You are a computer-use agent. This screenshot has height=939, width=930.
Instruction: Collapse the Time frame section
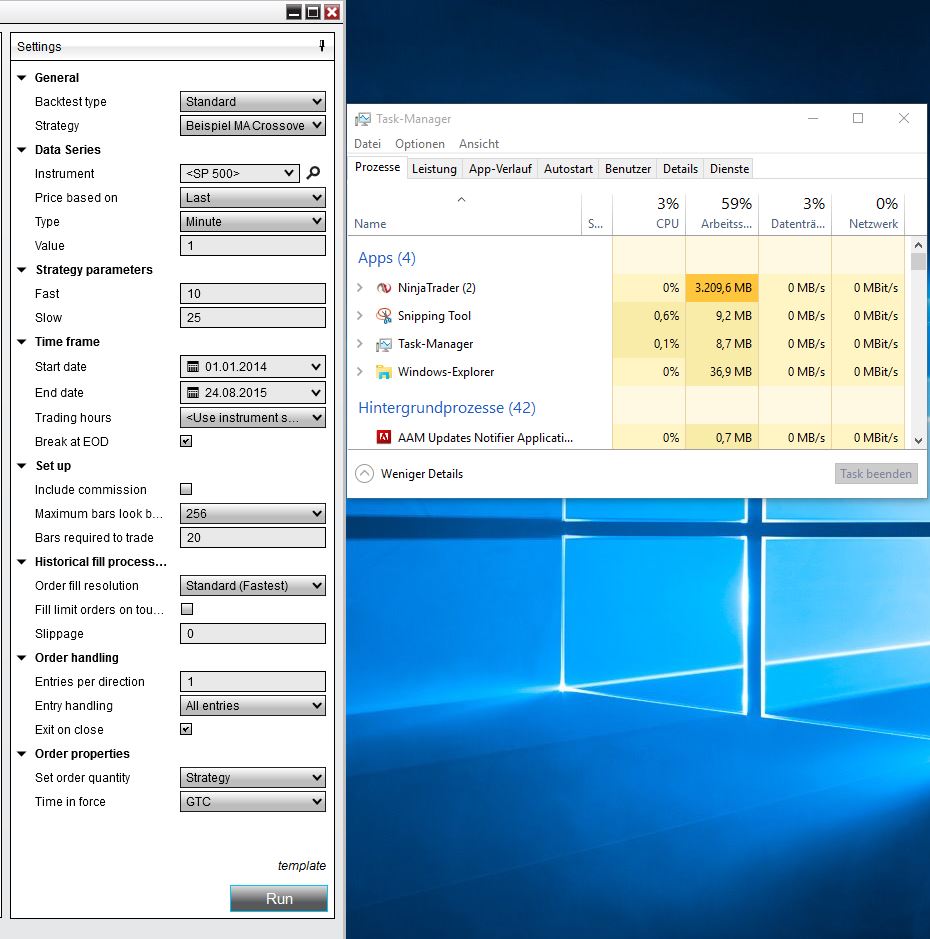point(22,341)
